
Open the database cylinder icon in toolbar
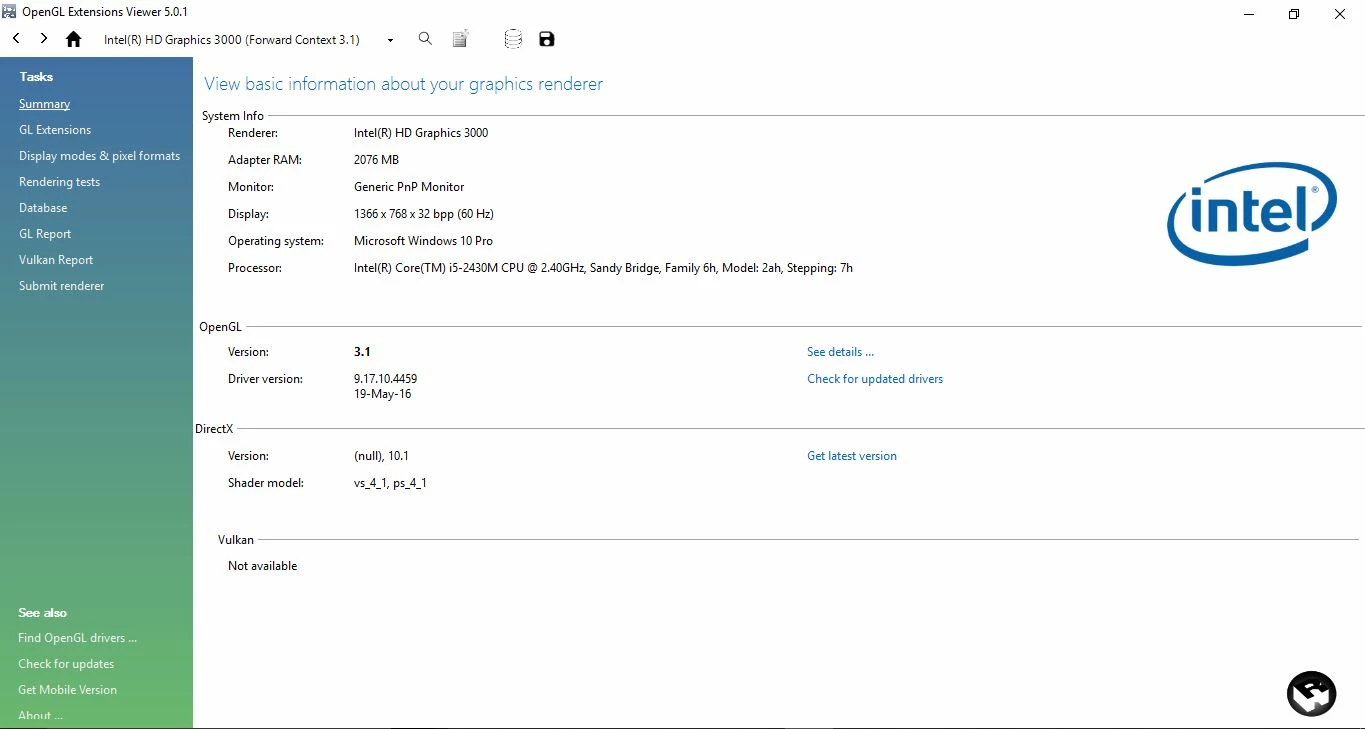[513, 39]
